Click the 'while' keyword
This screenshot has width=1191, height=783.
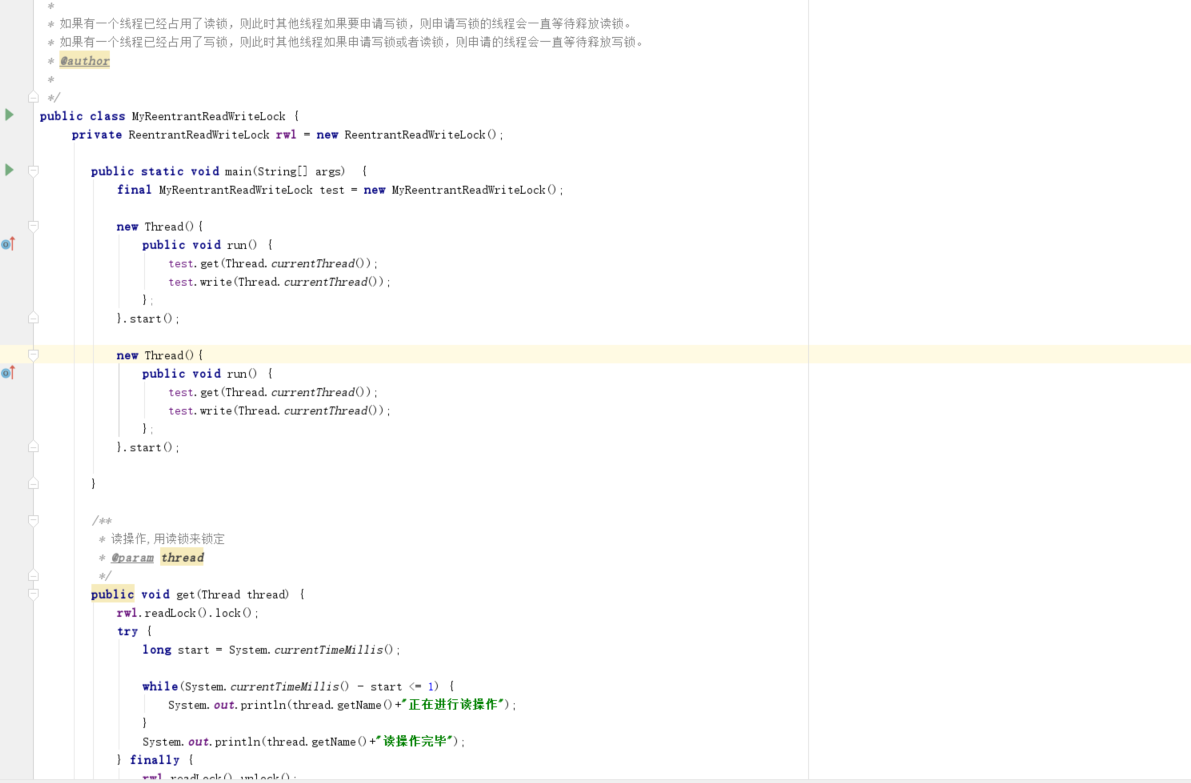pyautogui.click(x=160, y=687)
